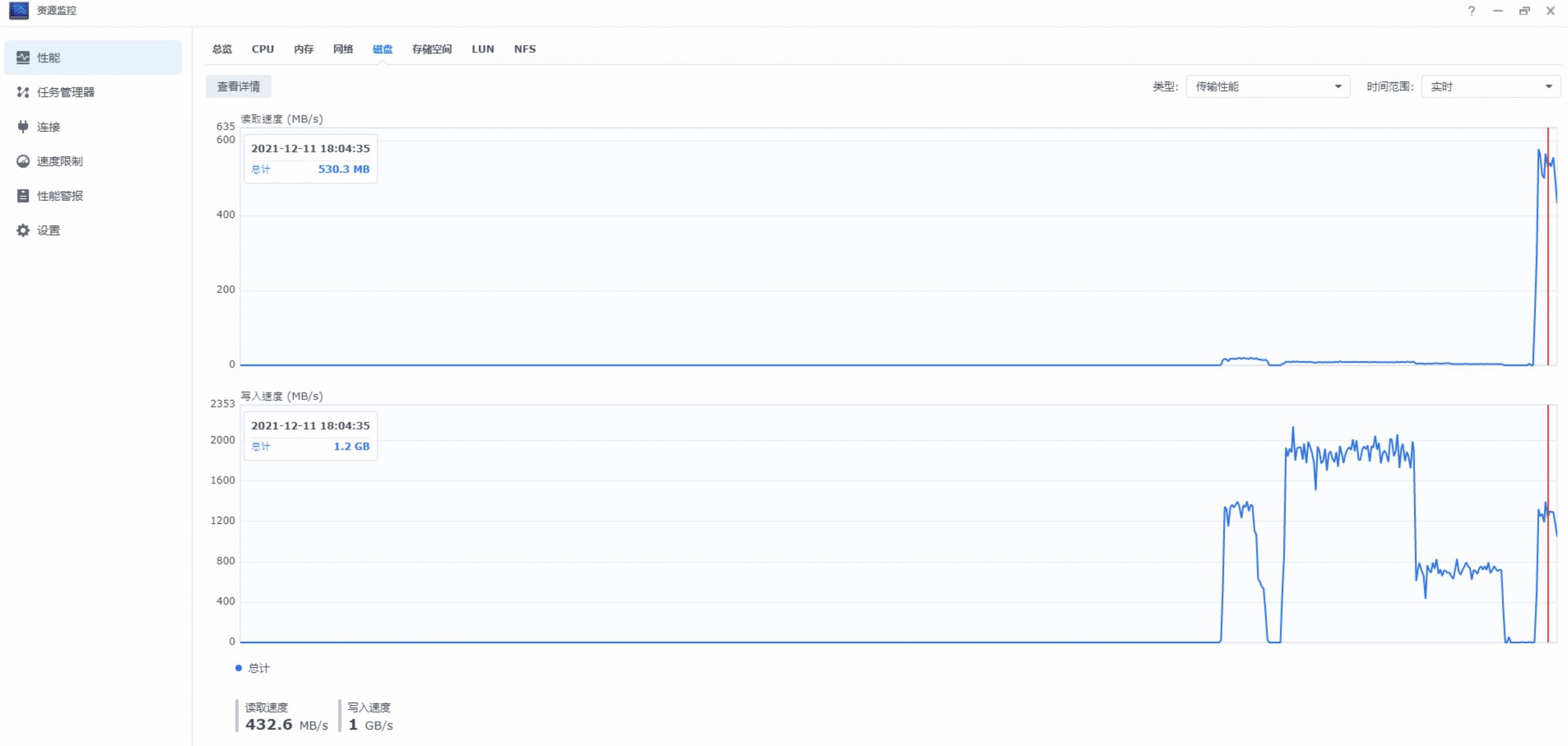
Task: Toggle the 总计 legend series dot
Action: tap(239, 668)
